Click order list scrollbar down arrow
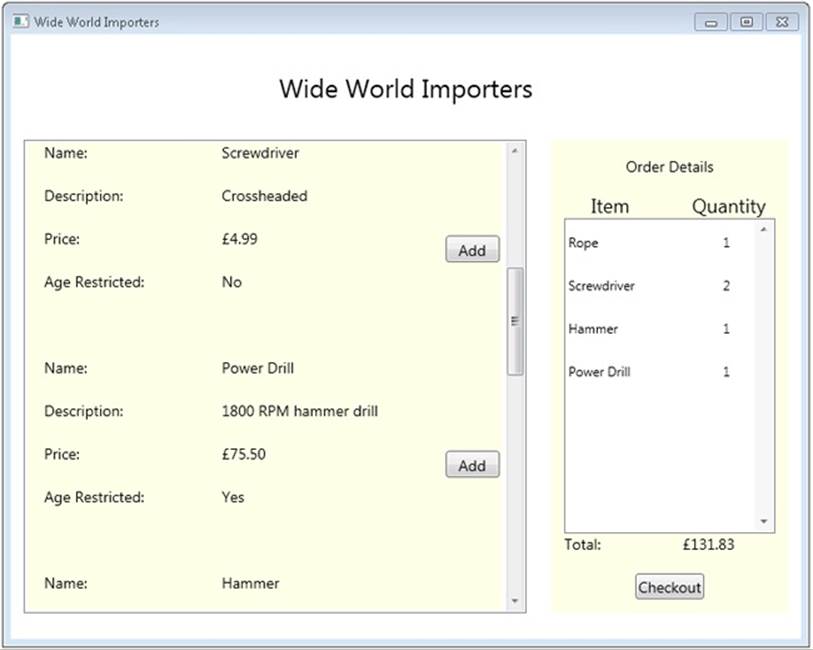The image size is (813, 650). 763,521
